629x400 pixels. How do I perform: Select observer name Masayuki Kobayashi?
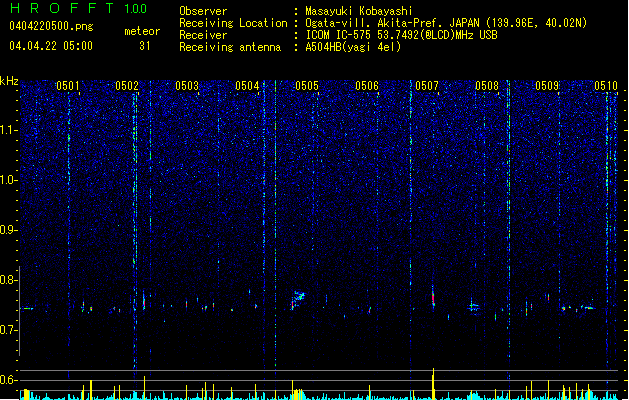[x=359, y=11]
